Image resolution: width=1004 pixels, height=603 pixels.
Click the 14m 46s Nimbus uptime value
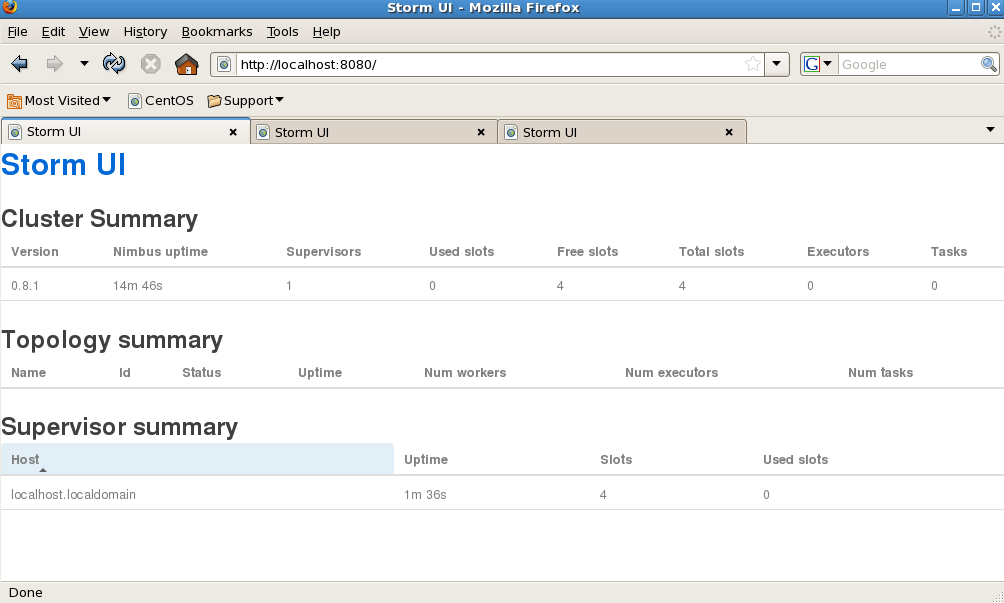(x=138, y=285)
